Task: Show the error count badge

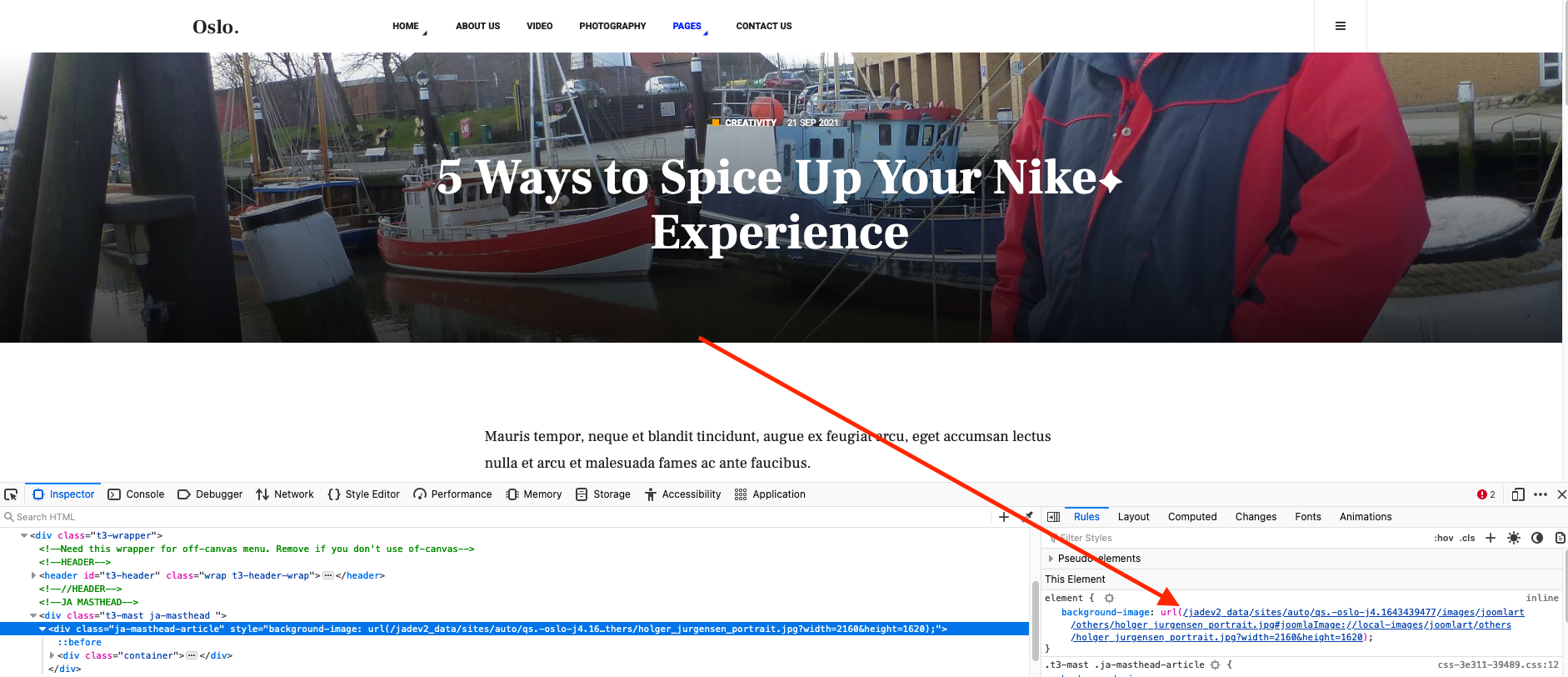Action: 1486,494
